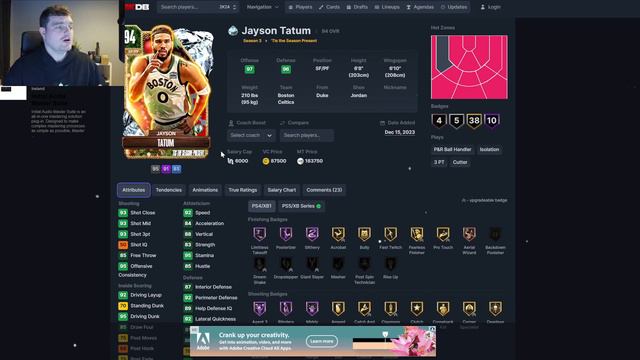Click the Limitless Takeoff badge icon
This screenshot has height=360, width=640.
260,234
